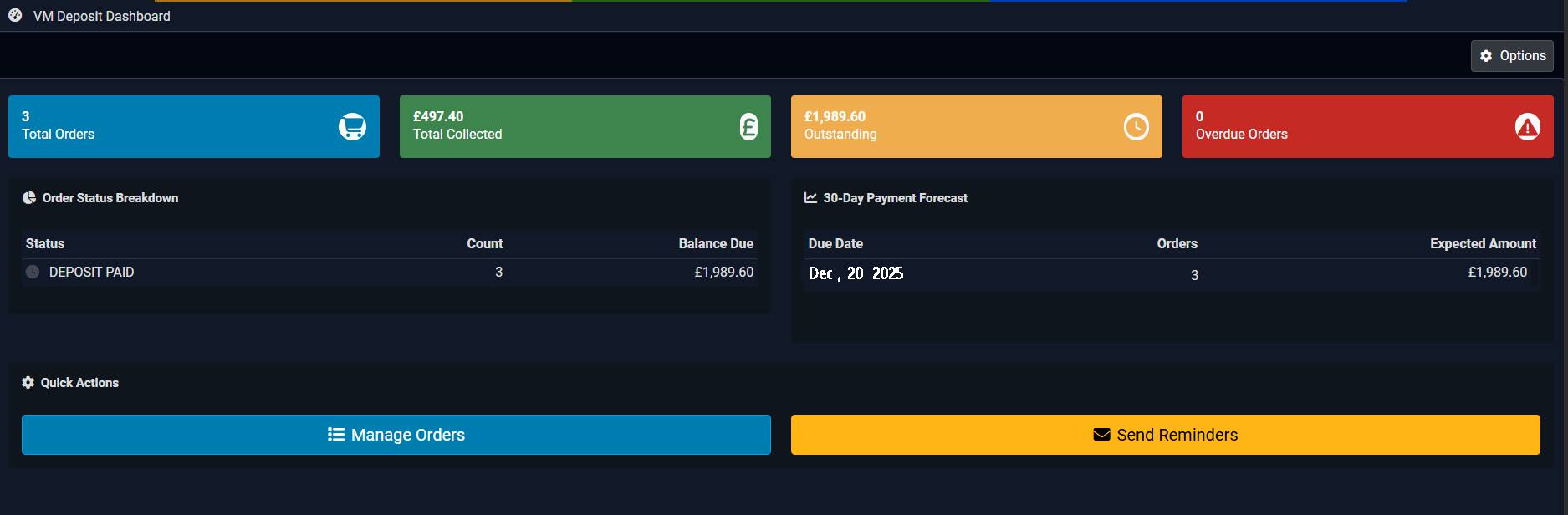Click the Quick Actions heading
1568x515 pixels.
click(x=79, y=382)
